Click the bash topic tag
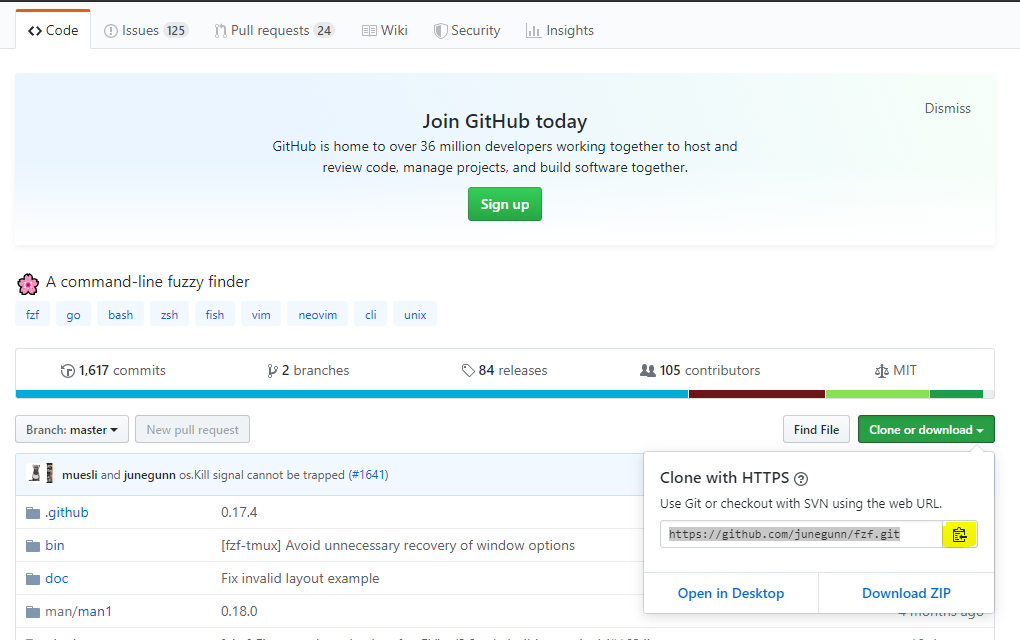The height and width of the screenshot is (640, 1020). 120,314
